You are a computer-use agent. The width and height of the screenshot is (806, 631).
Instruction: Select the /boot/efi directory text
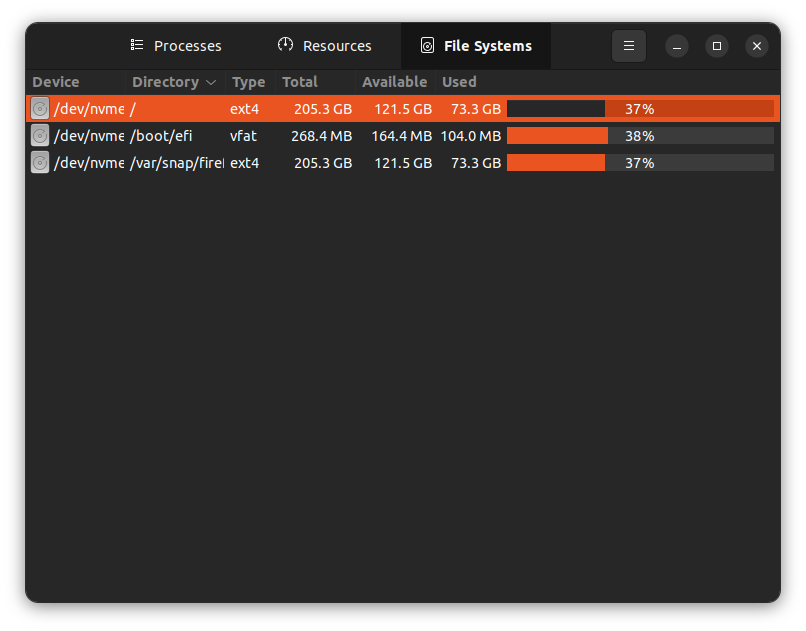[161, 136]
